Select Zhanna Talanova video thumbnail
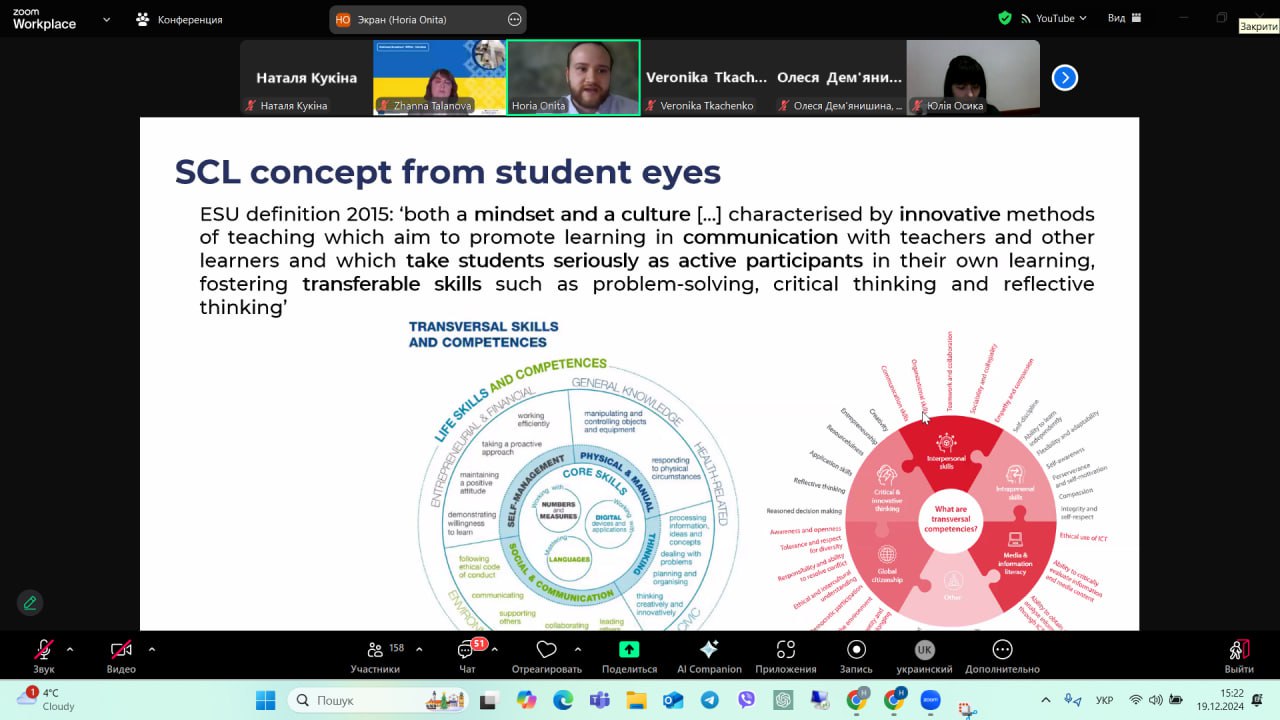Screen dimensions: 1280x720 439,77
